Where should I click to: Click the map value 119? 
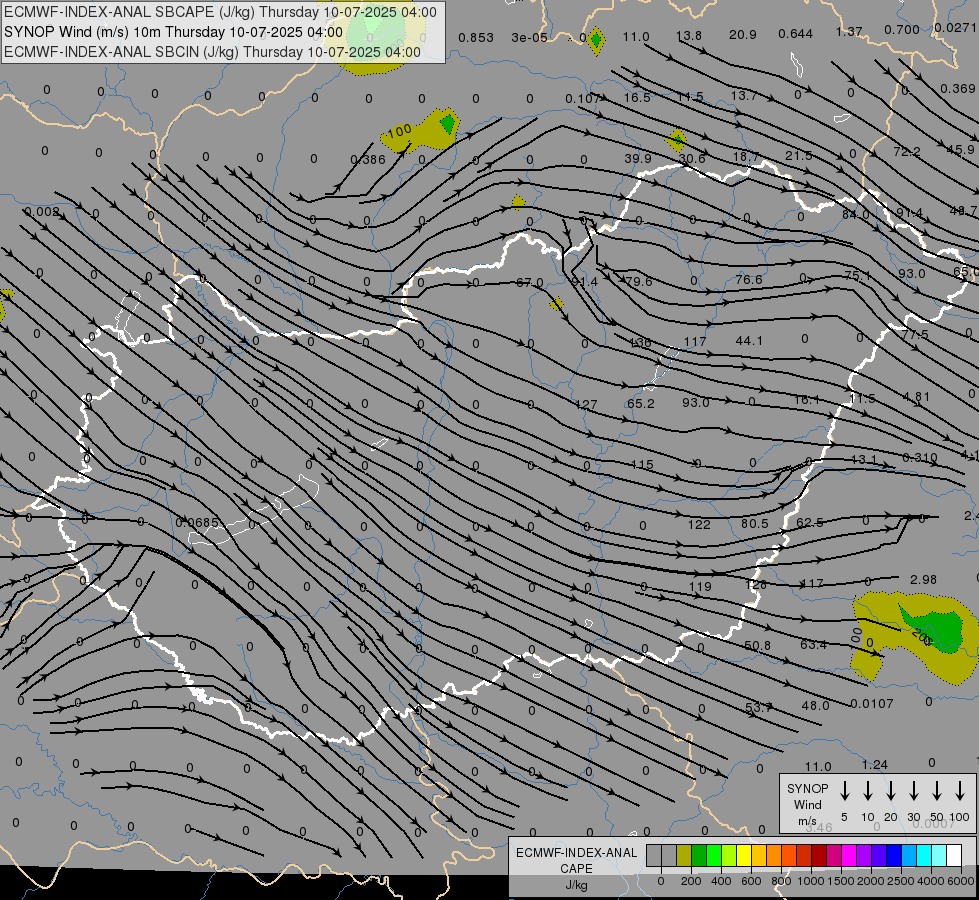pyautogui.click(x=700, y=586)
